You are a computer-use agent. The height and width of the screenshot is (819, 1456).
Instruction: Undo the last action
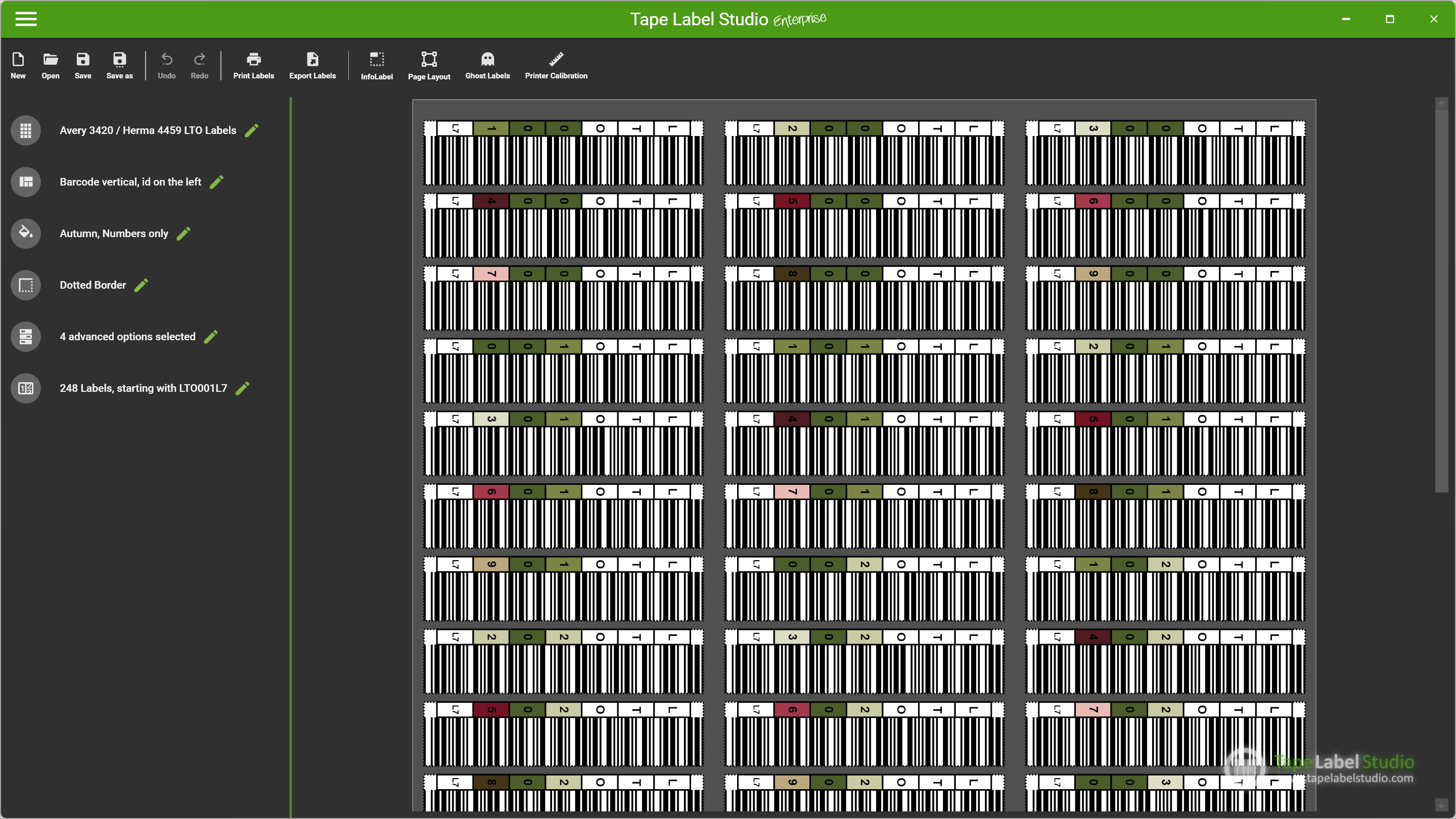166,66
